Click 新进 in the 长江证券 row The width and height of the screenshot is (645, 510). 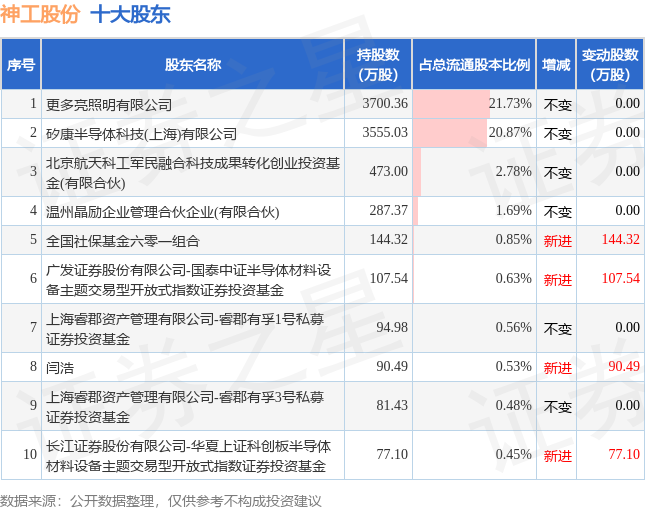coord(558,456)
